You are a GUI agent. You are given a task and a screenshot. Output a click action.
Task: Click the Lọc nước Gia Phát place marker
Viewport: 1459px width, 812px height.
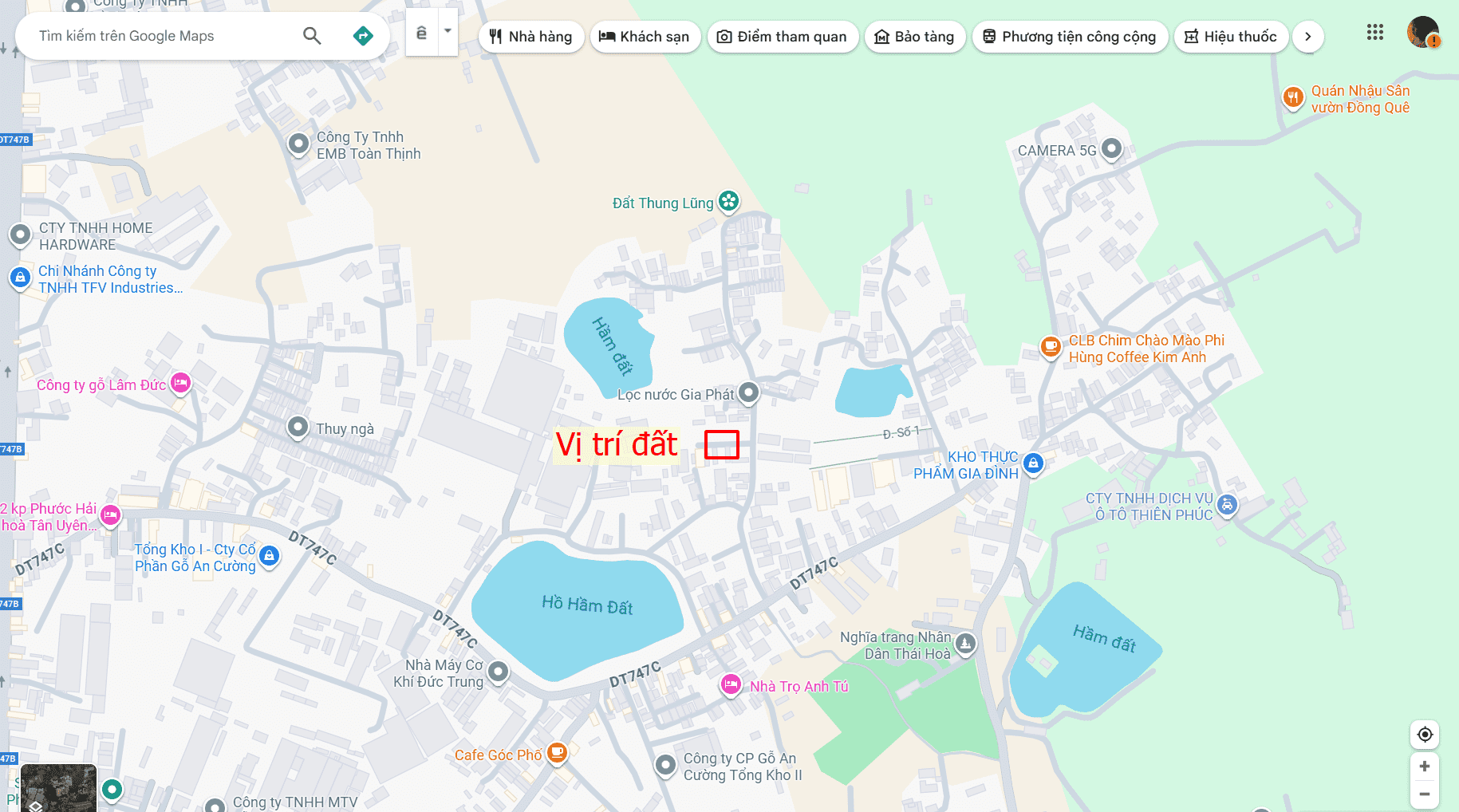click(x=748, y=392)
